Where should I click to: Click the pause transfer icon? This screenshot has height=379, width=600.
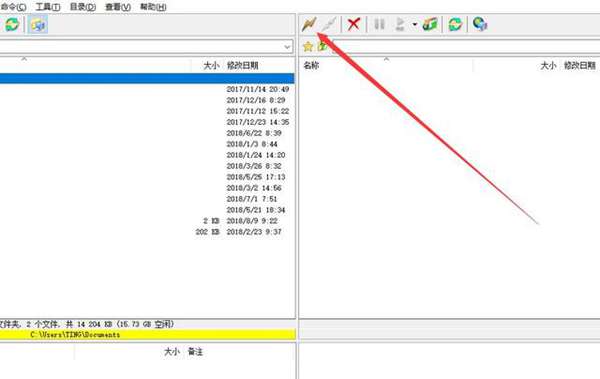(379, 24)
